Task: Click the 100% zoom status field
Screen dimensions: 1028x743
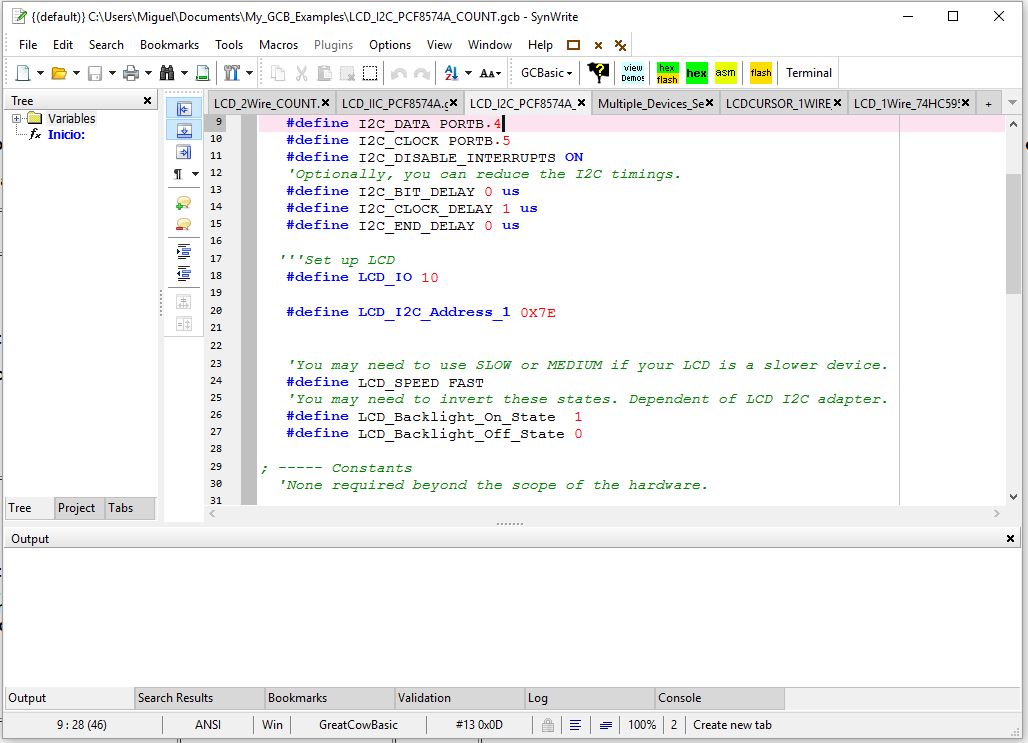Action: 642,725
